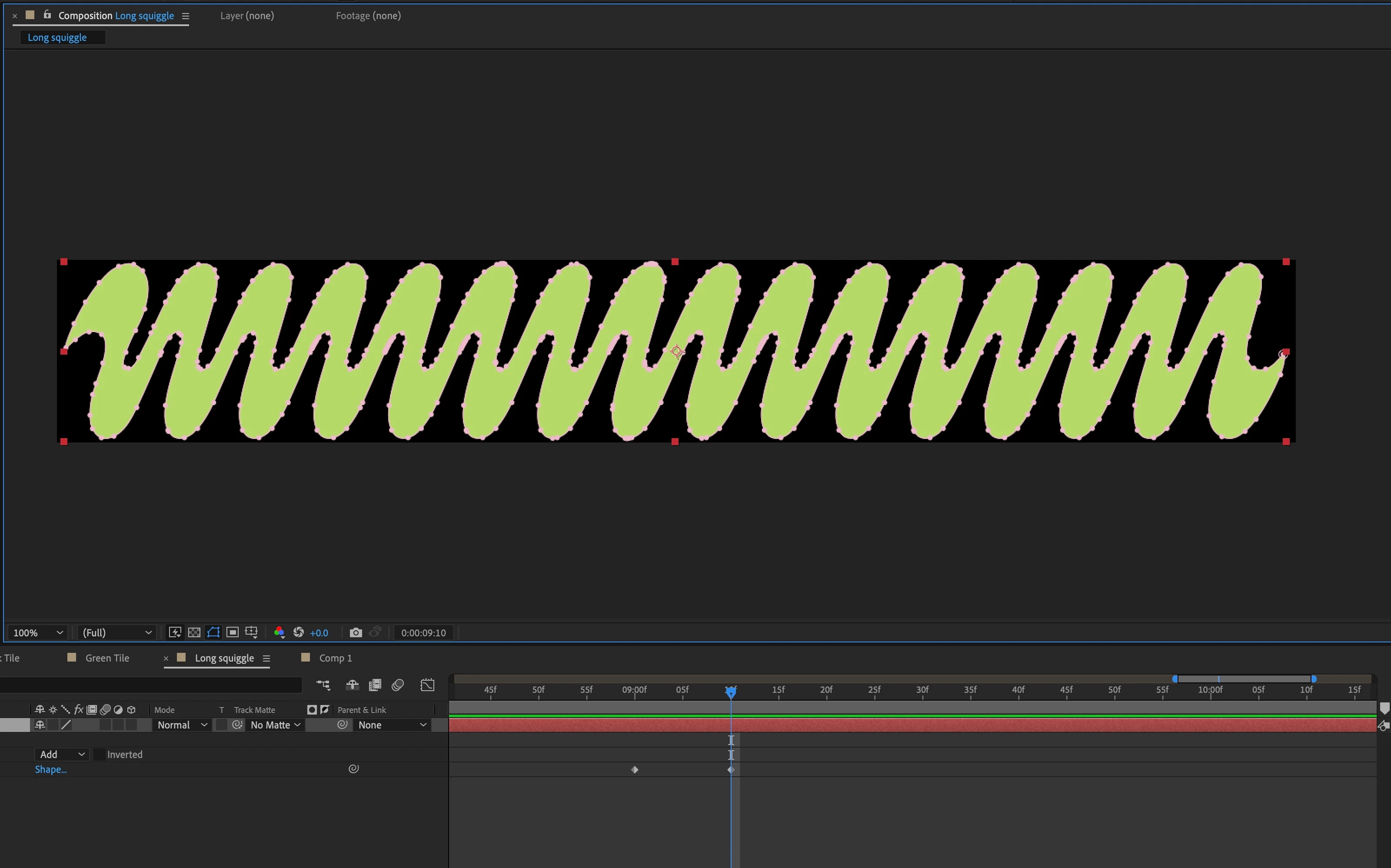Click the Shape... mask path link
The width and height of the screenshot is (1391, 868).
(x=50, y=769)
